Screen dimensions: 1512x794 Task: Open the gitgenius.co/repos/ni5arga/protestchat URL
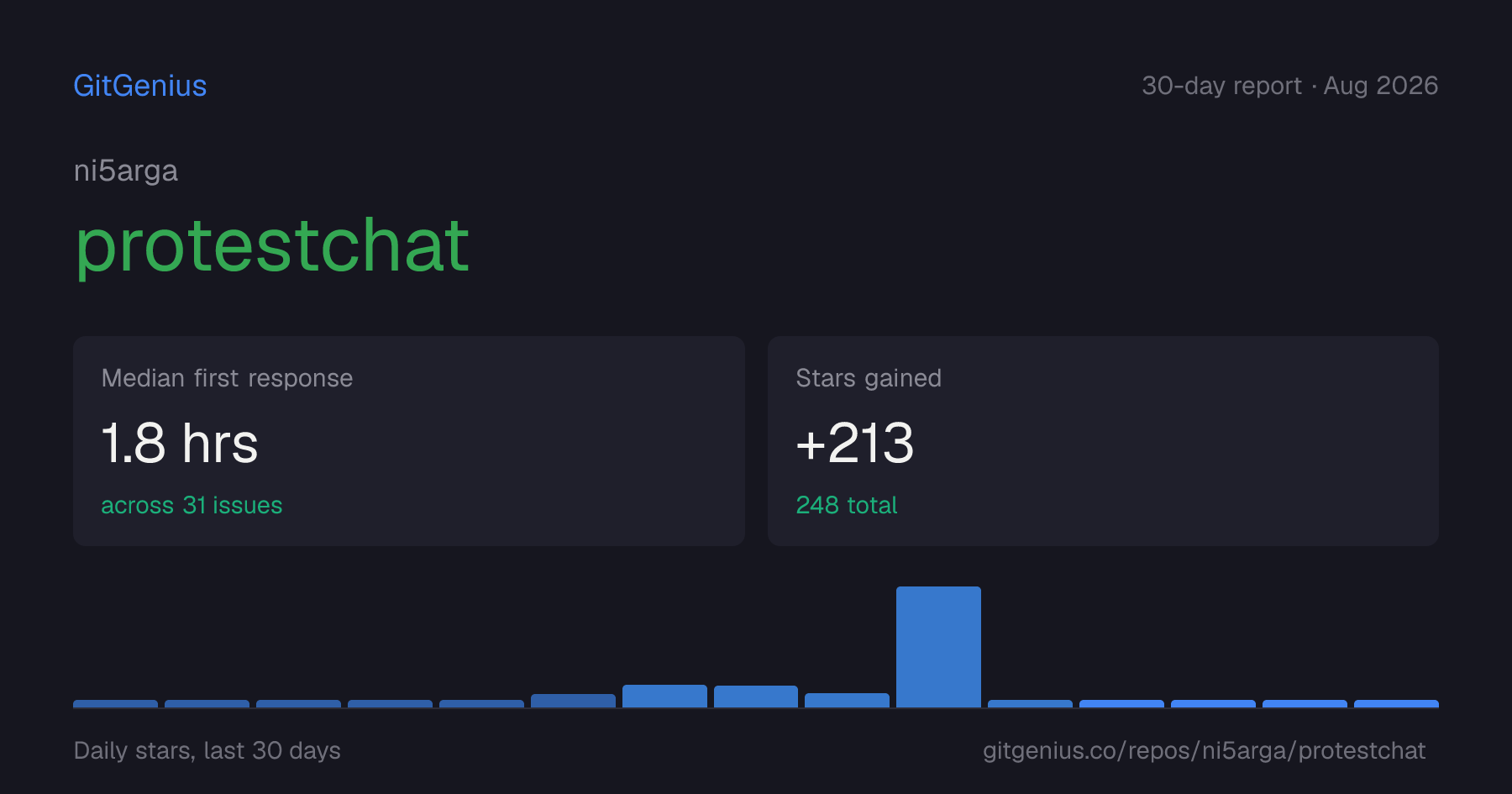pyautogui.click(x=1205, y=750)
